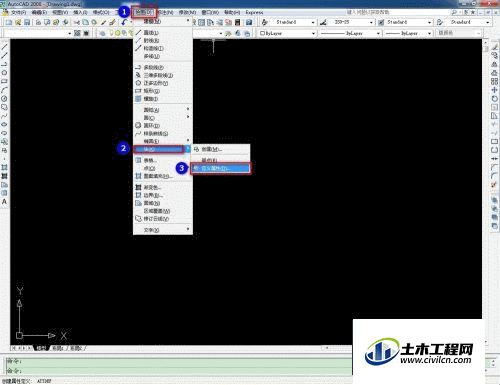The image size is (500, 385).
Task: Click the Help icon on standard toolbar
Action: click(x=249, y=22)
